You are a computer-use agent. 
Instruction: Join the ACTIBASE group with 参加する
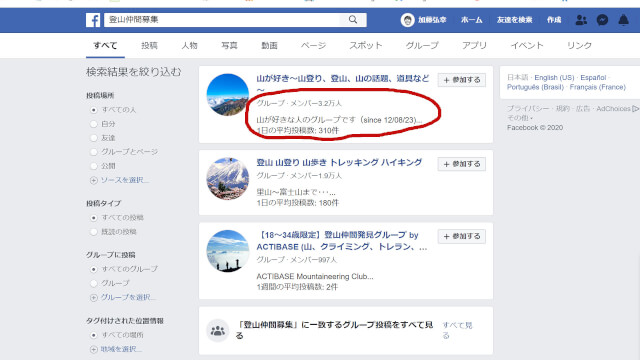point(462,236)
